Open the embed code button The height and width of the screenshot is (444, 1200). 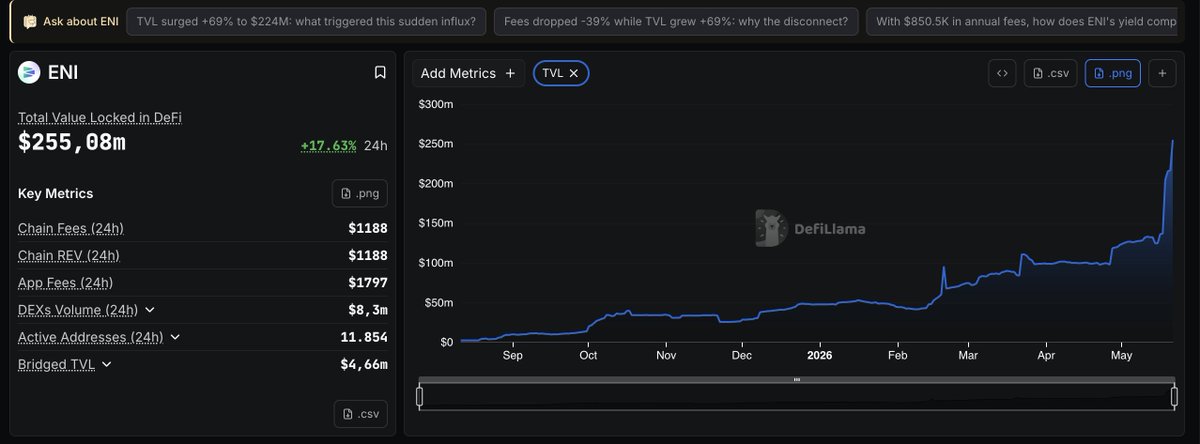coord(1002,73)
